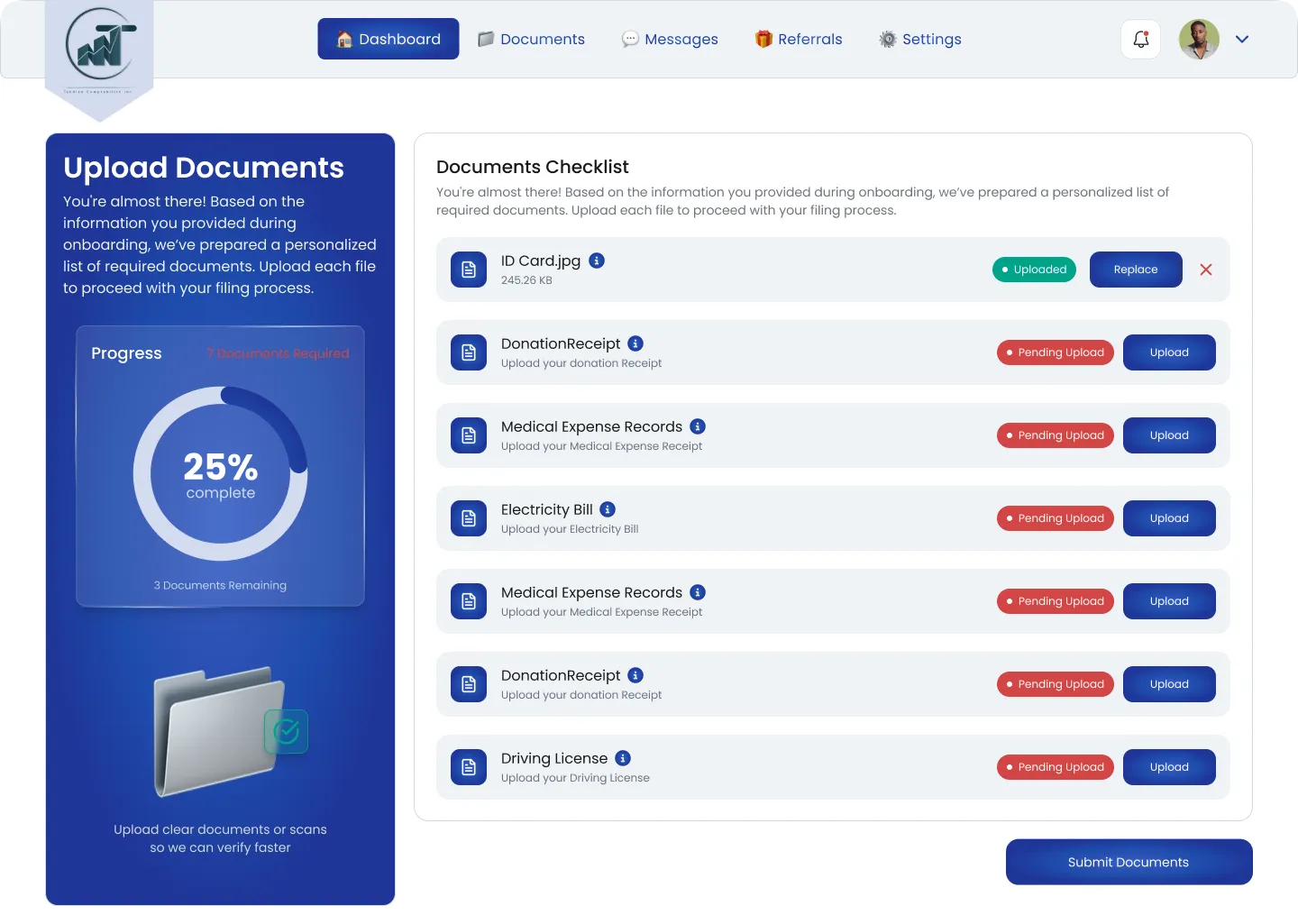Click the "Upload Documents" panel title
Screen dimensions: 1298x924
pyautogui.click(x=204, y=168)
